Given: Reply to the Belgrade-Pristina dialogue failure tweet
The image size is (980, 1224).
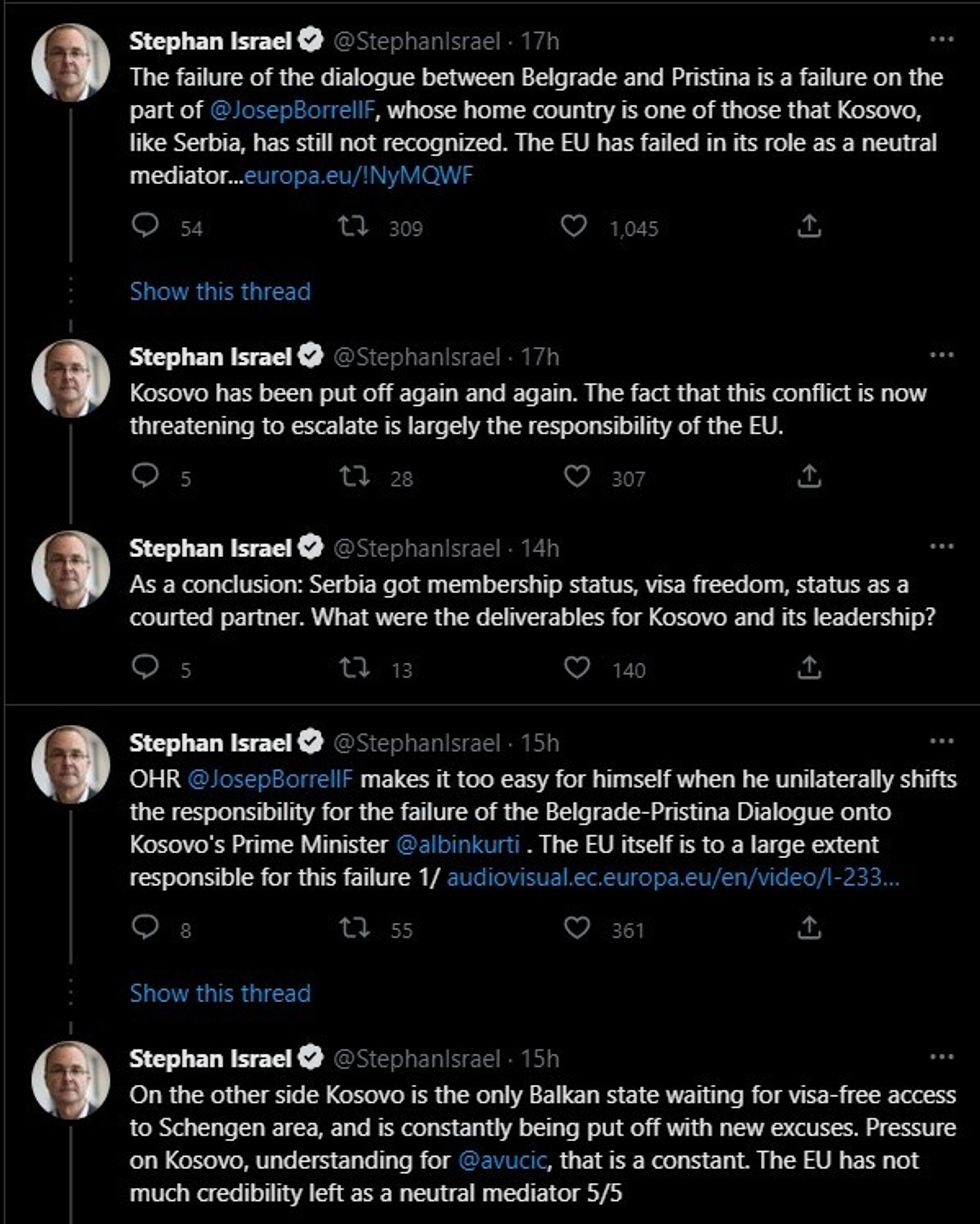Looking at the screenshot, I should point(147,227).
